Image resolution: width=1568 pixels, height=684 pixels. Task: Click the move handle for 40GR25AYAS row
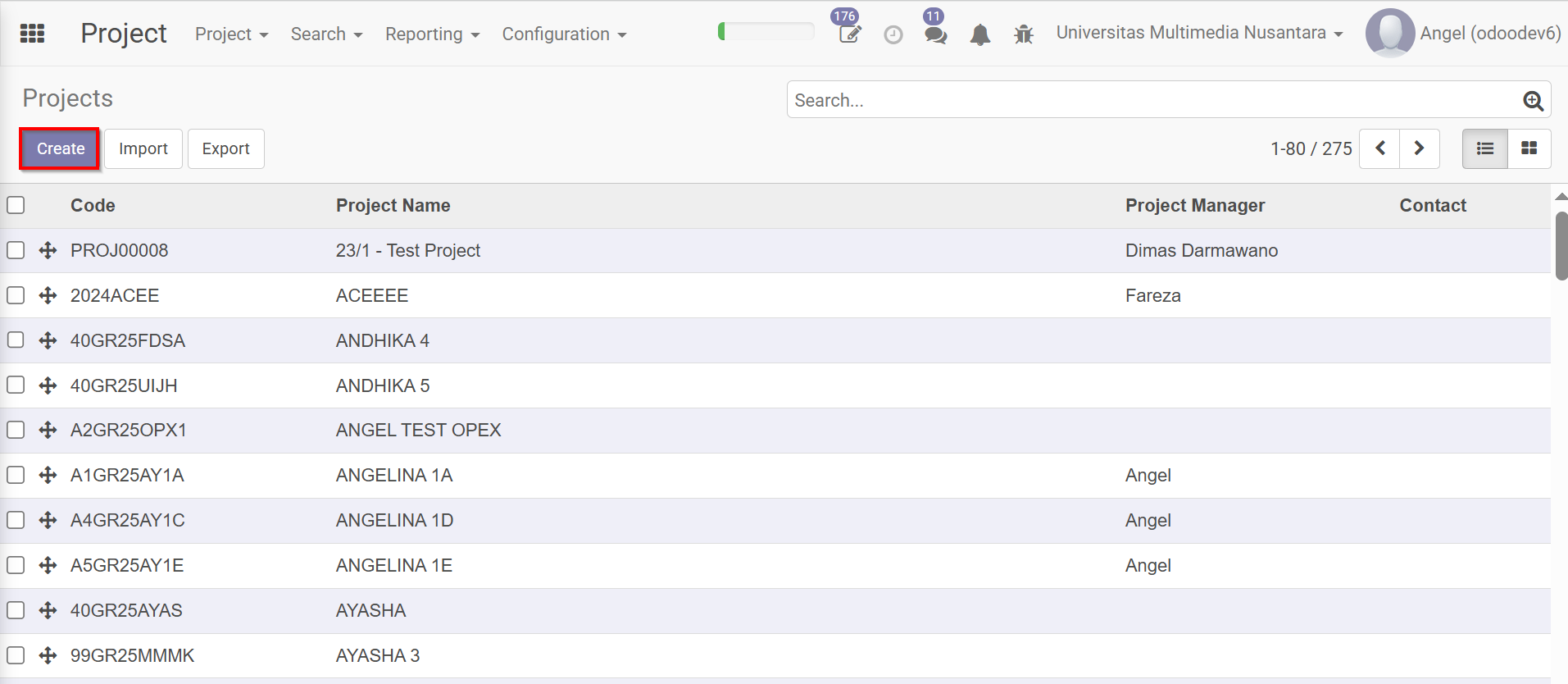(48, 610)
